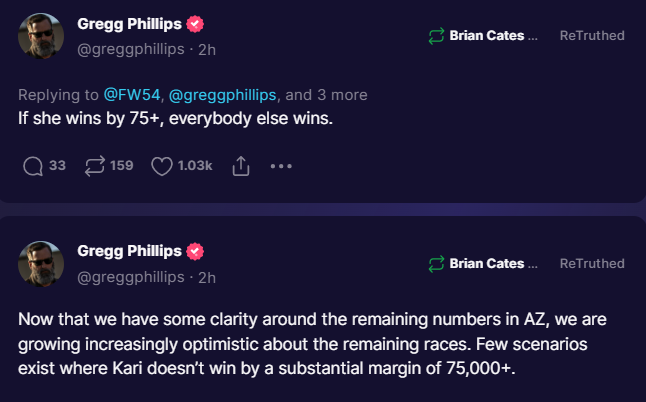Click the green ReTruthed icon, second post

435,264
